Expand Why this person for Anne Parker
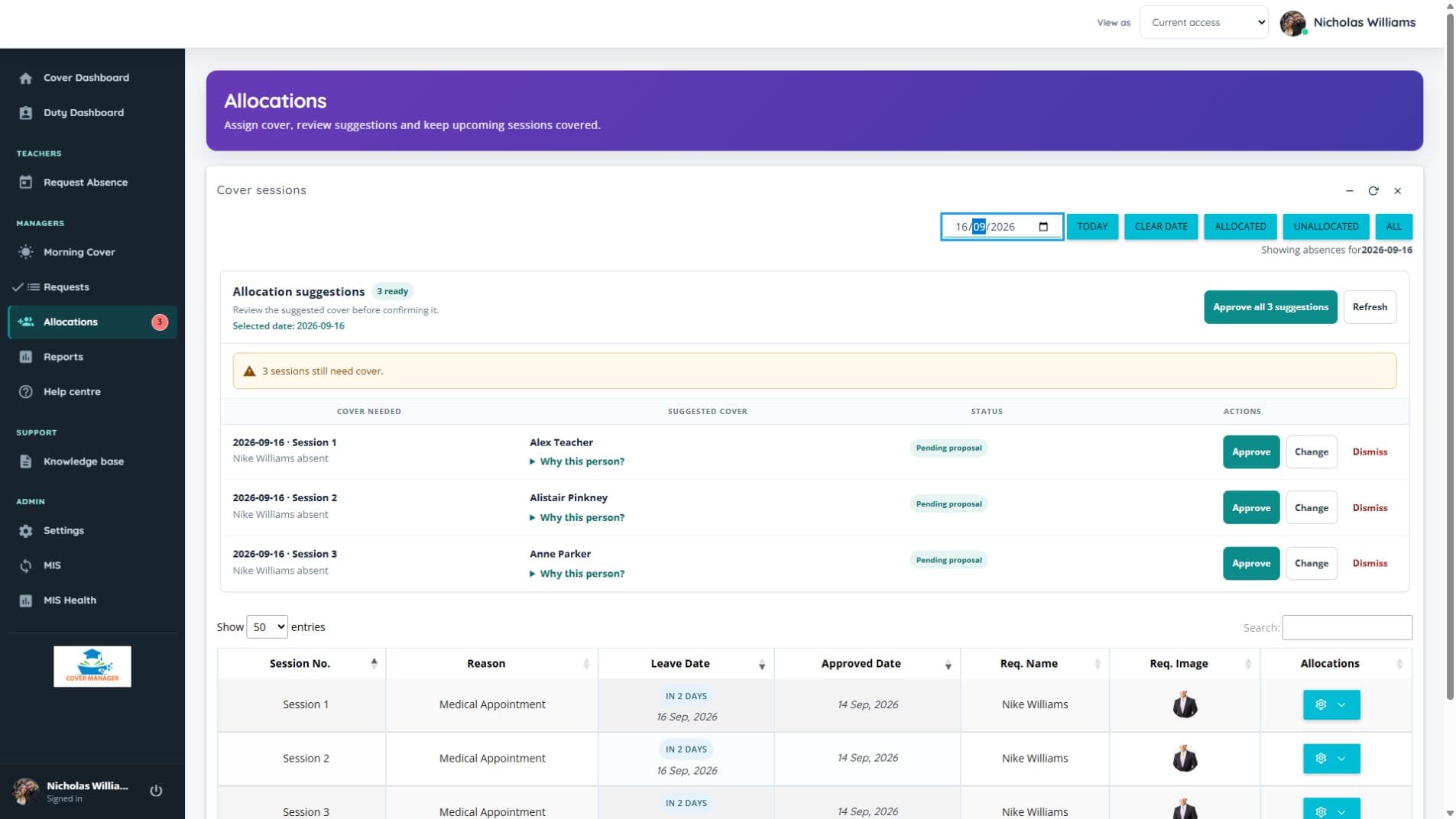Image resolution: width=1456 pixels, height=819 pixels. [577, 574]
